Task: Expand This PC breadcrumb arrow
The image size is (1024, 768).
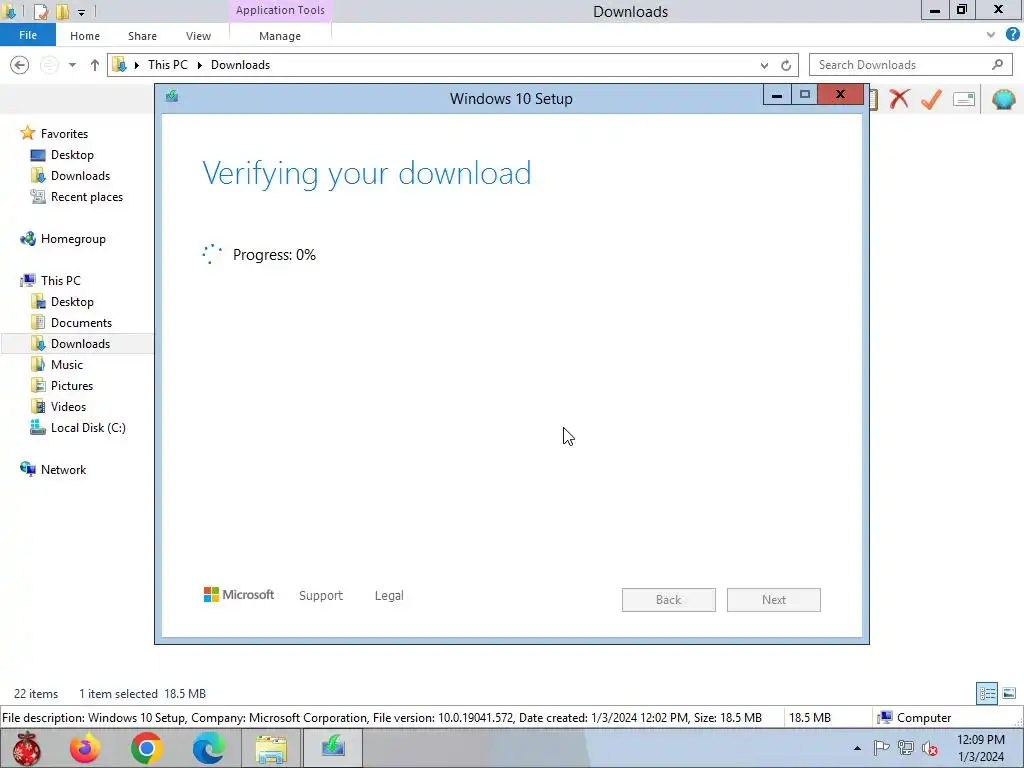Action: [200, 65]
